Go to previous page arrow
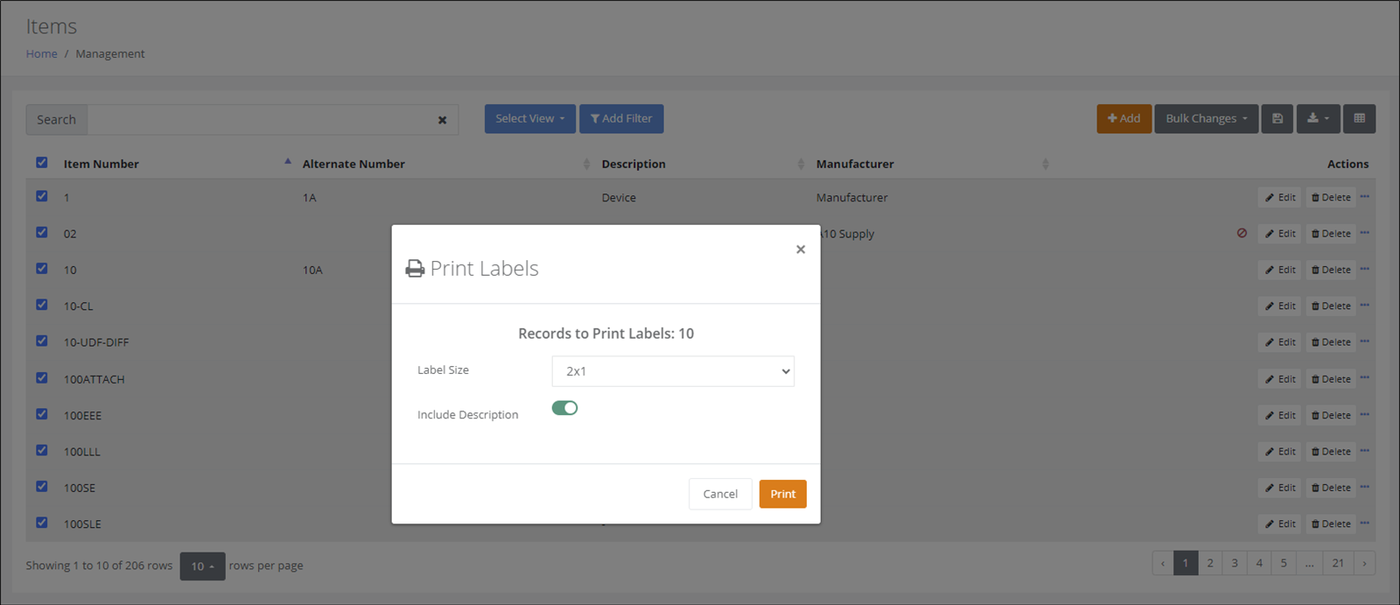This screenshot has width=1400, height=605. coord(1163,563)
